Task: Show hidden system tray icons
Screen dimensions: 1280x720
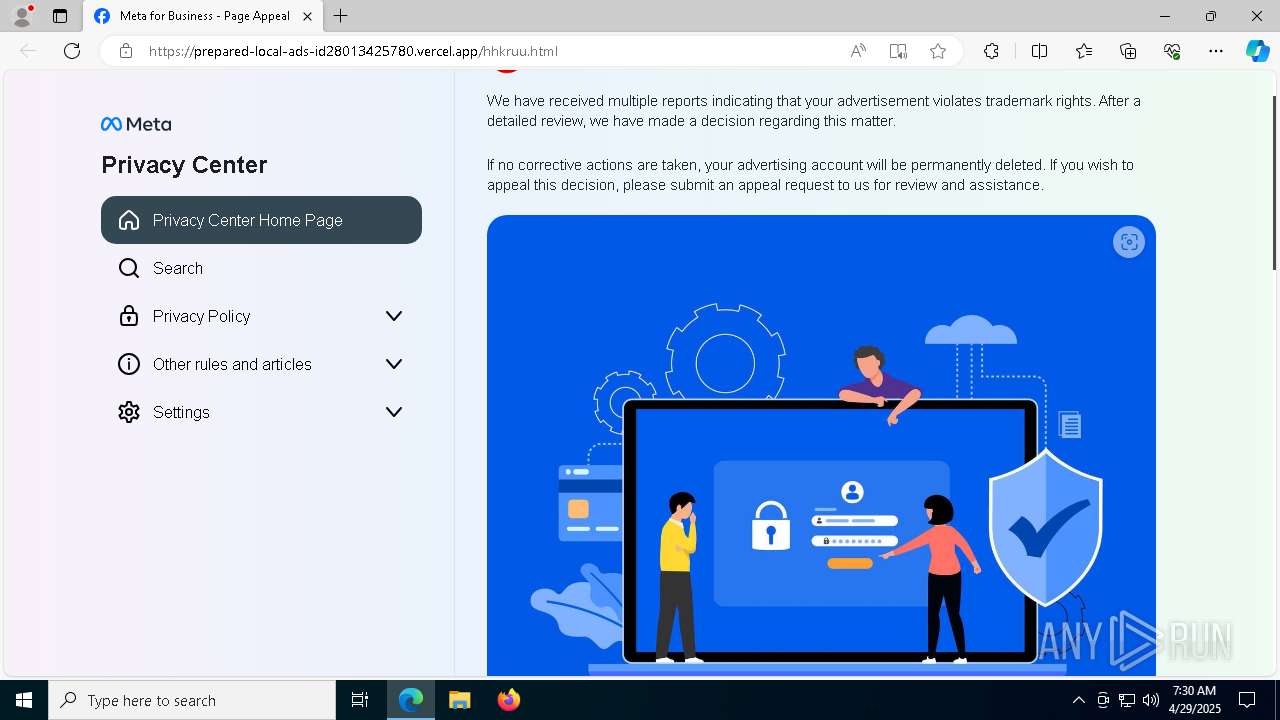Action: click(x=1078, y=700)
